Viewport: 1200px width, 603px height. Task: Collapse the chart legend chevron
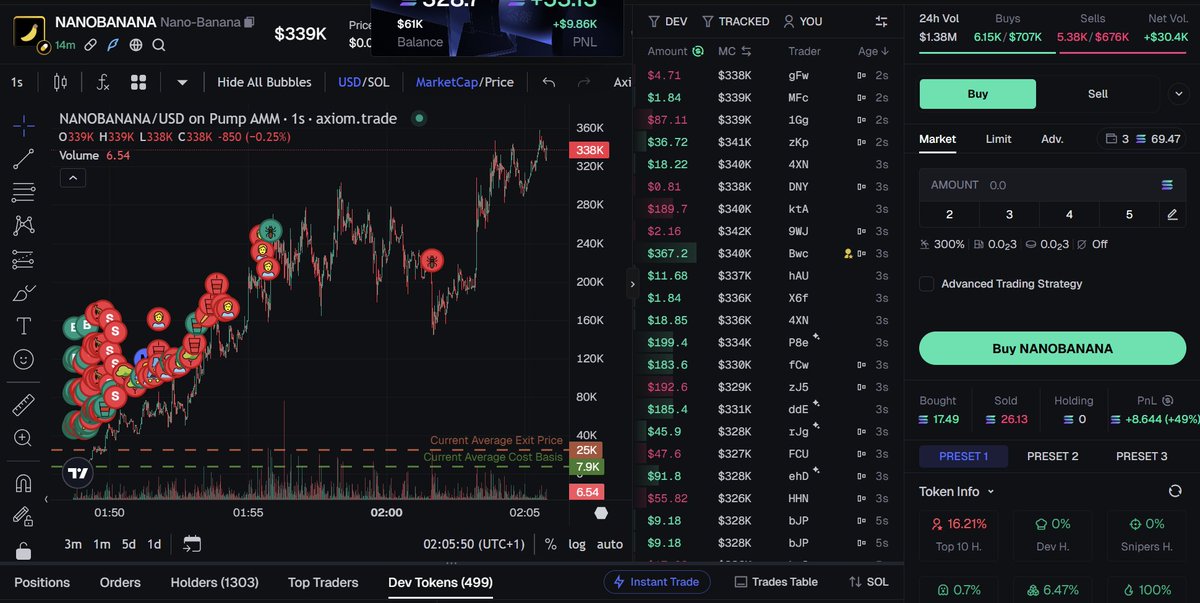(74, 178)
